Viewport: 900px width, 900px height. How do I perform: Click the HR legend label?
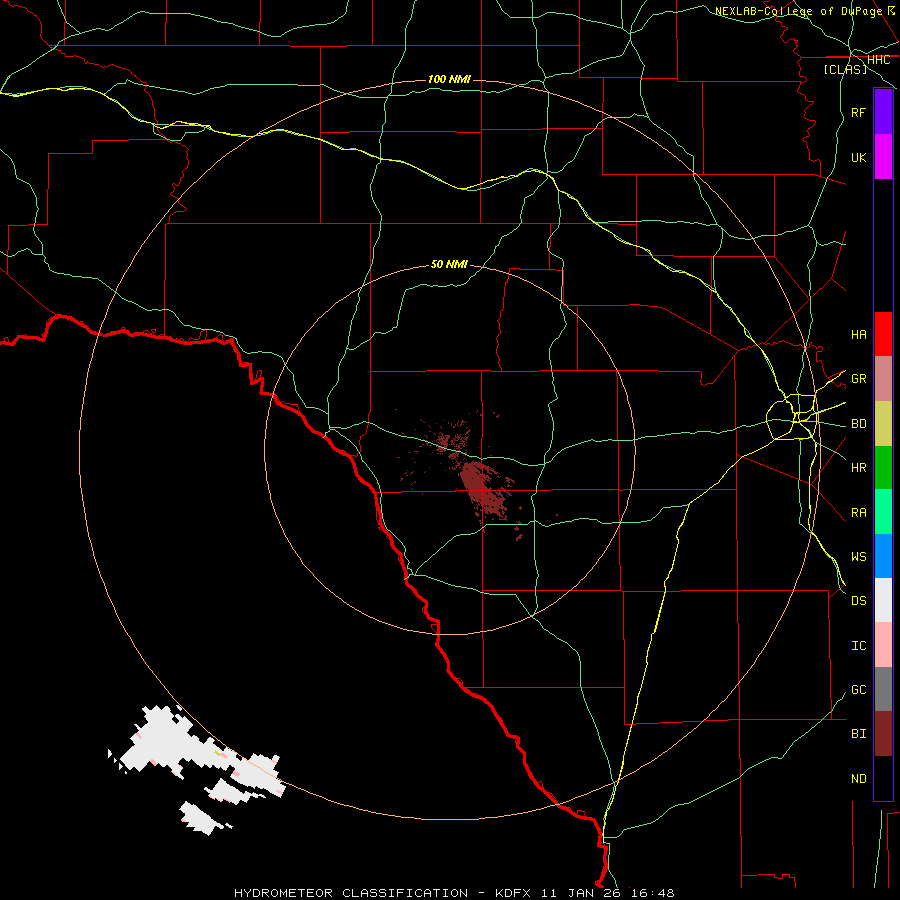point(858,468)
